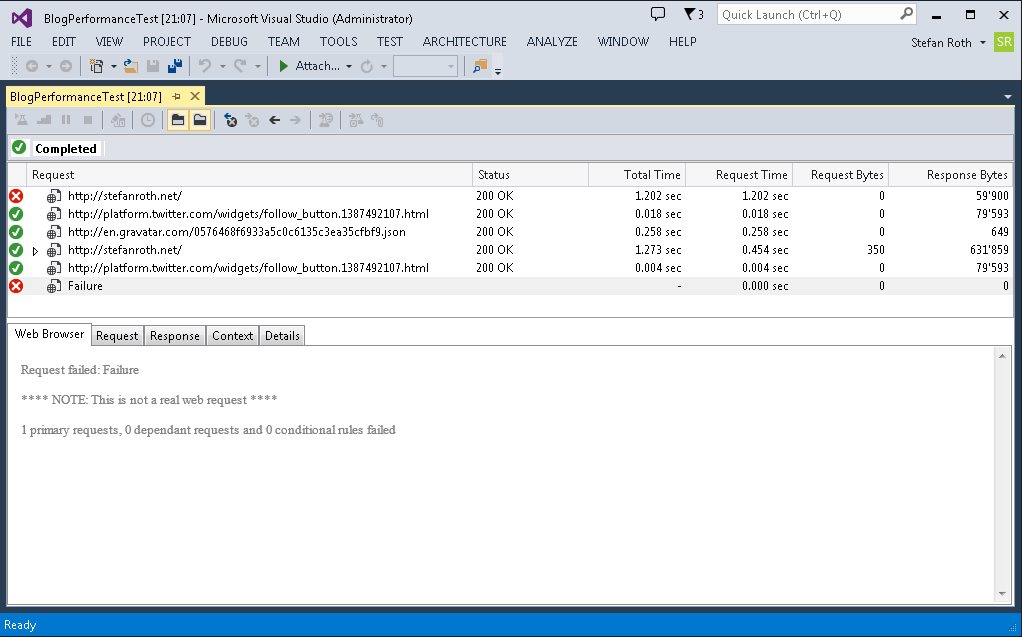Screen dimensions: 1022x637
Task: Click the red error icon on Failure row
Action: point(16,286)
